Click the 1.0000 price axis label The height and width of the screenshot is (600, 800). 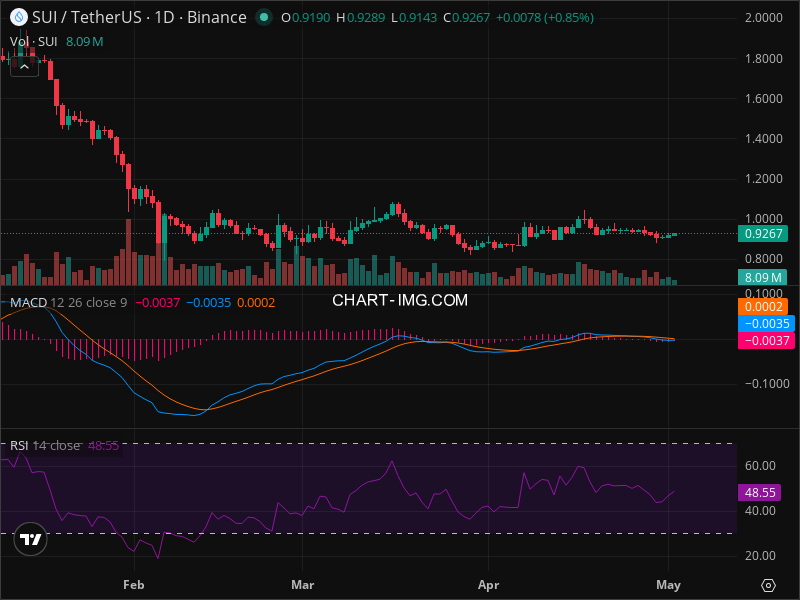(x=763, y=219)
